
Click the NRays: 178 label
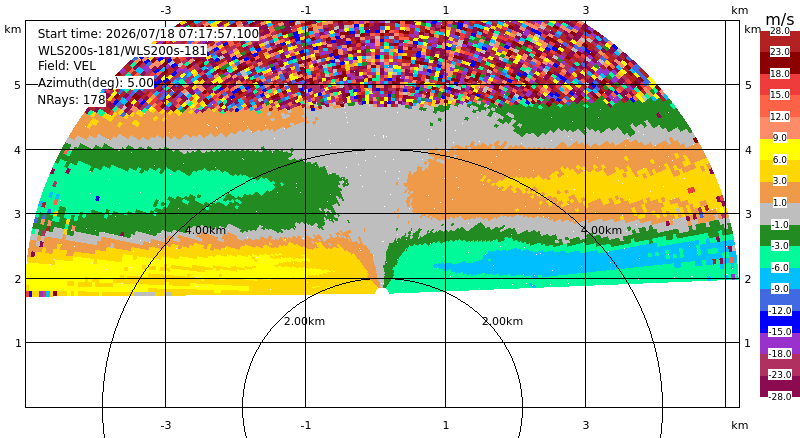pos(71,100)
